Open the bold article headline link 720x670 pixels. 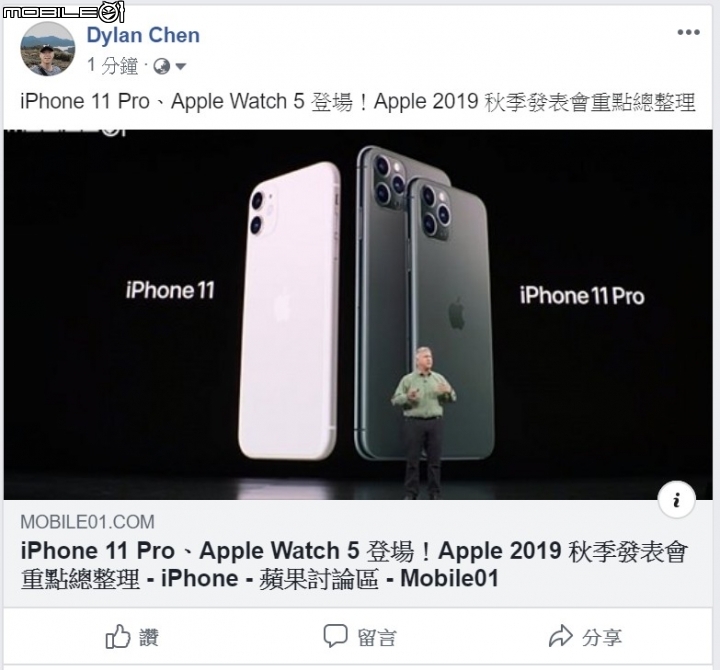click(354, 564)
